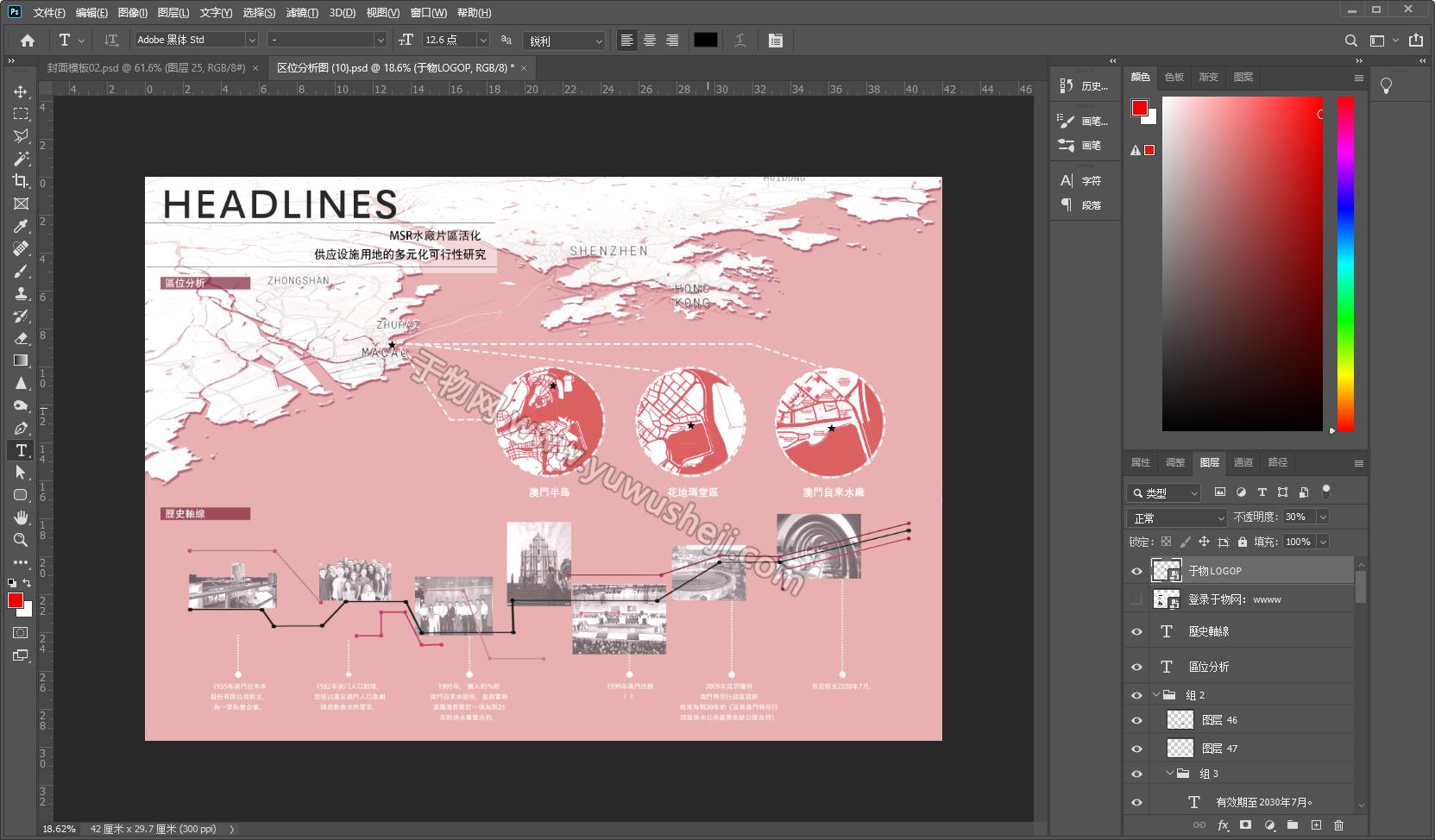Select the Horizontal Type tool
The image size is (1435, 840).
click(21, 450)
